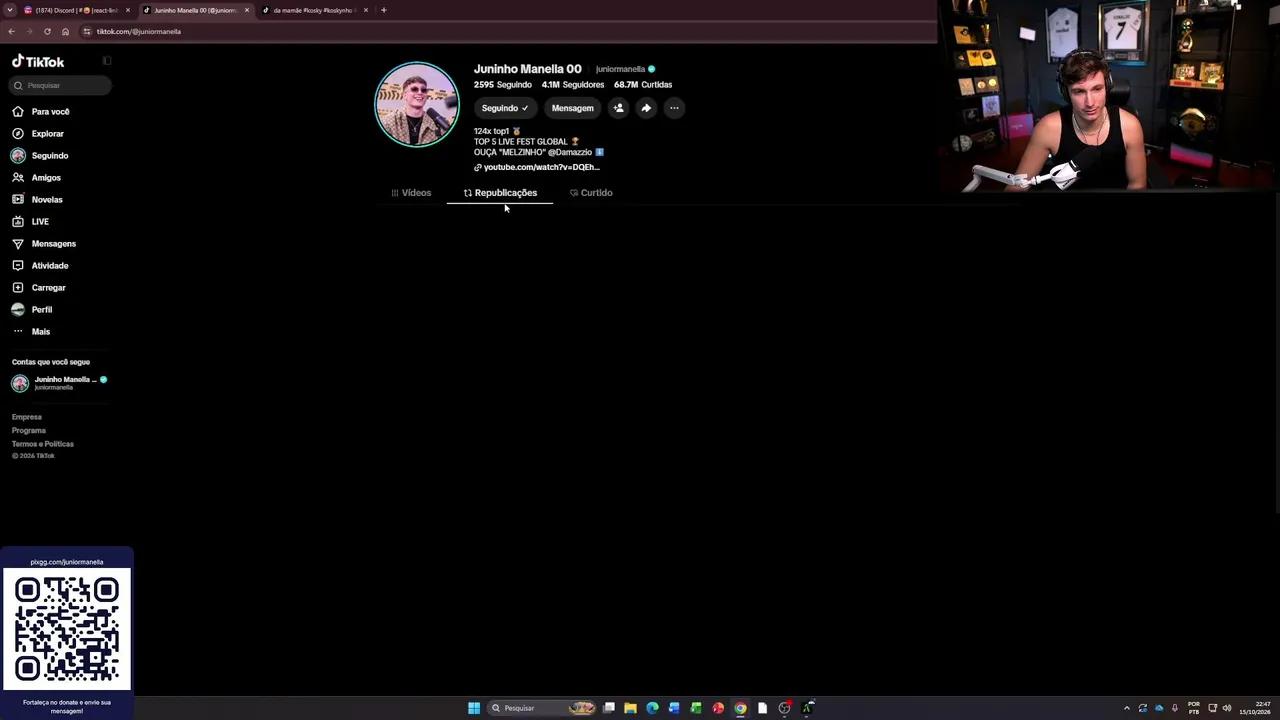
Task: Click the Mensagem button on profile
Action: [572, 108]
